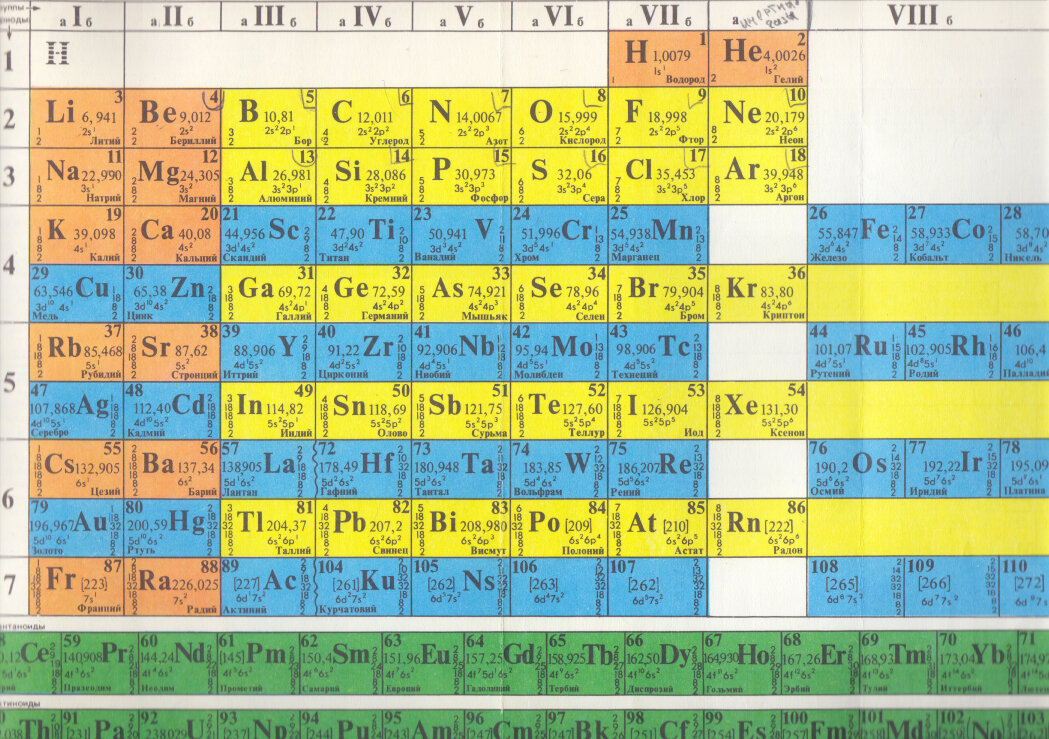Select the Calcium Ca 40,08 cell
This screenshot has height=739, width=1049.
coord(173,235)
